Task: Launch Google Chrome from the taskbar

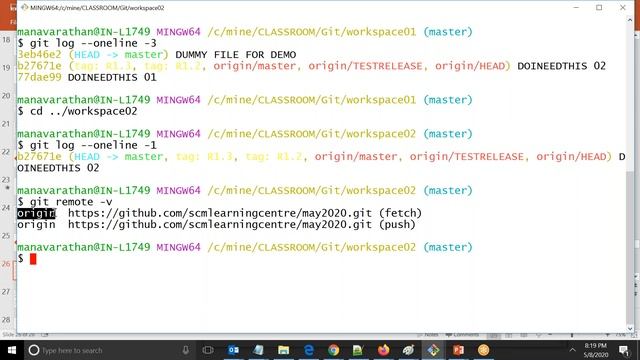Action: 333,350
